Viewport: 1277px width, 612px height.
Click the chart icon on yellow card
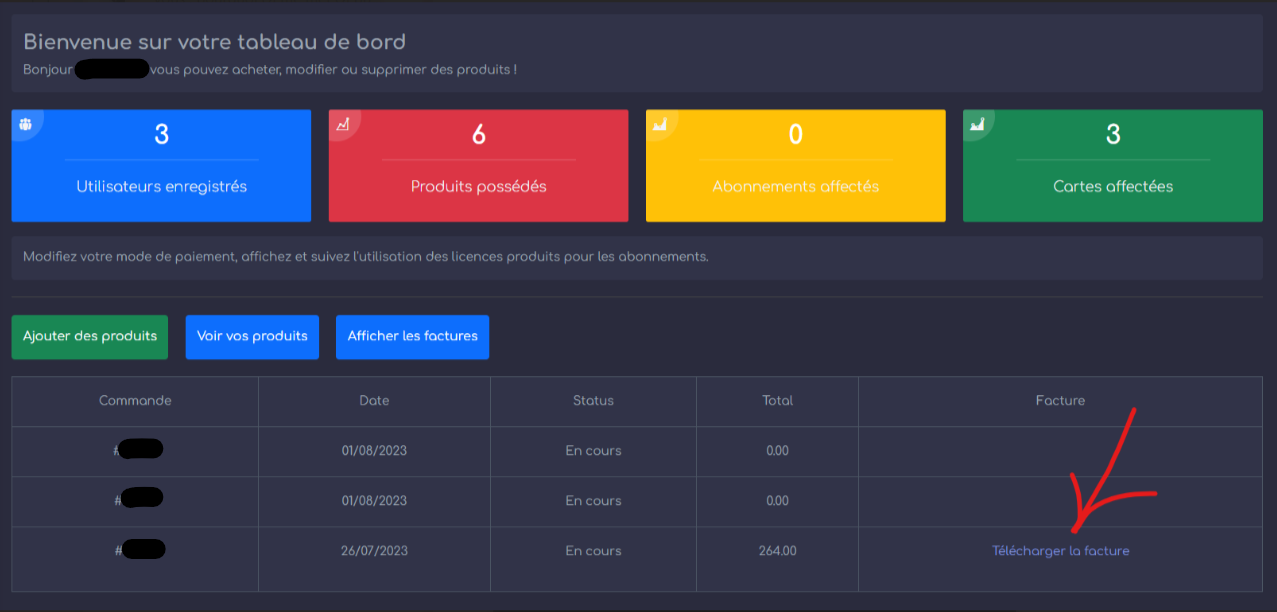pyautogui.click(x=659, y=124)
